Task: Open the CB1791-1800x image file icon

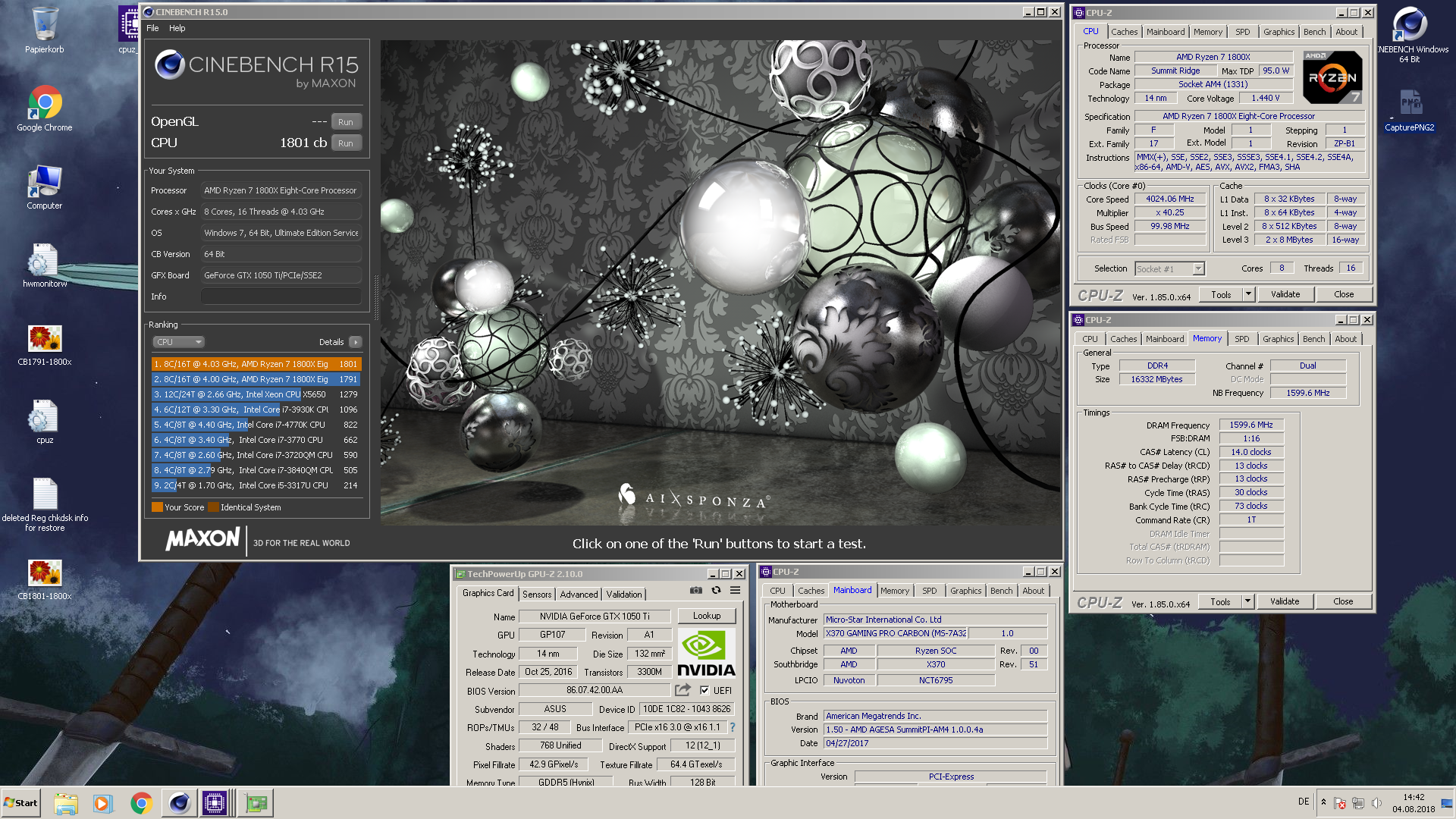Action: pos(45,345)
